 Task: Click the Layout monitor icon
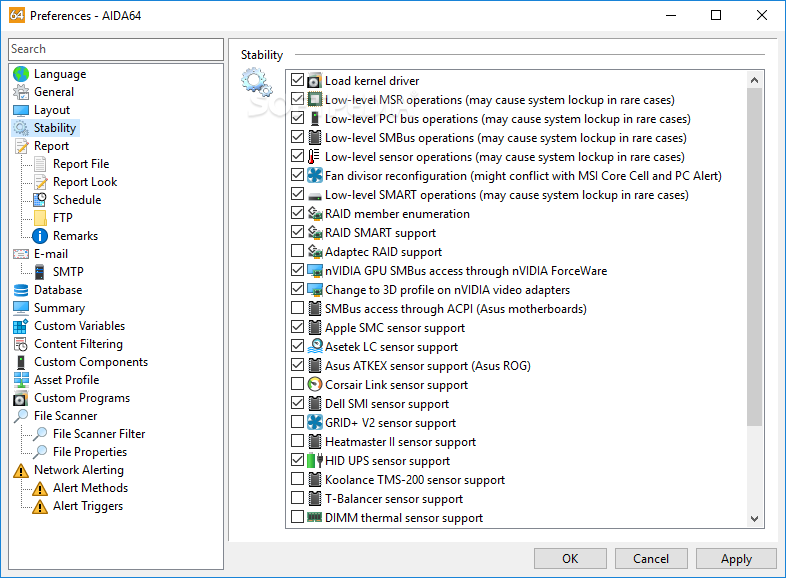[21, 110]
